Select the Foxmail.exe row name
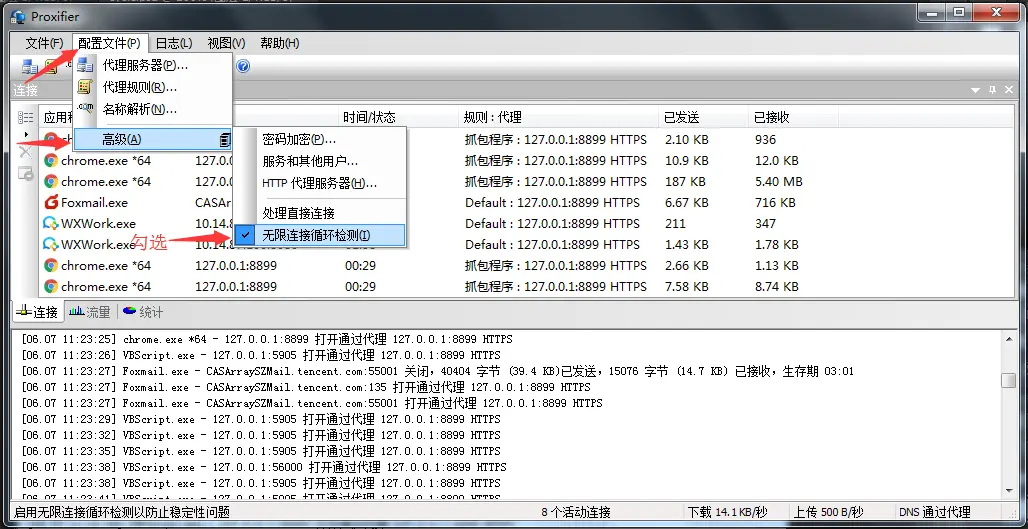This screenshot has height=529, width=1028. 94,203
